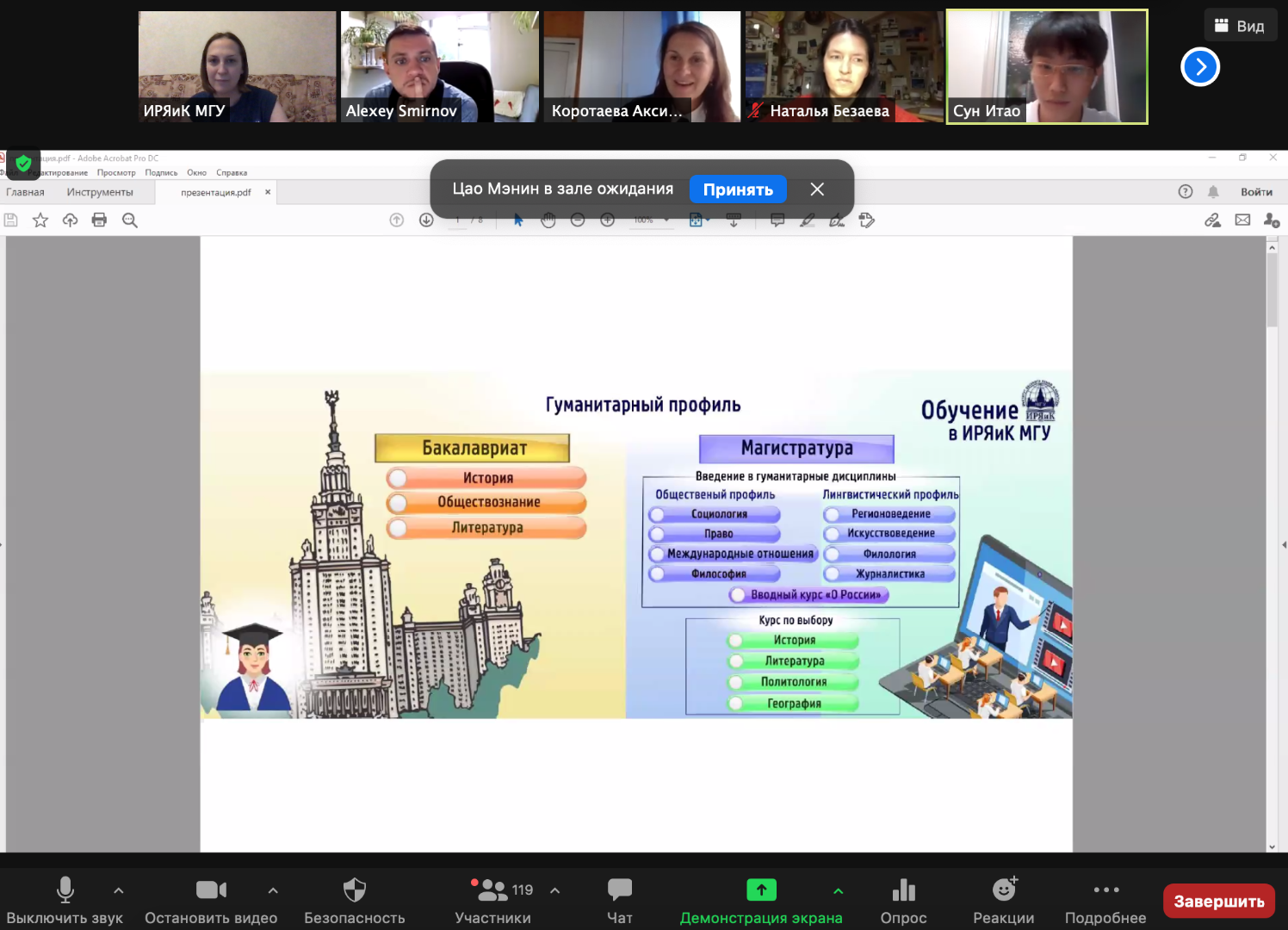Stop camera with Остановить видео
Screen dimensions: 1288x930
(x=211, y=901)
